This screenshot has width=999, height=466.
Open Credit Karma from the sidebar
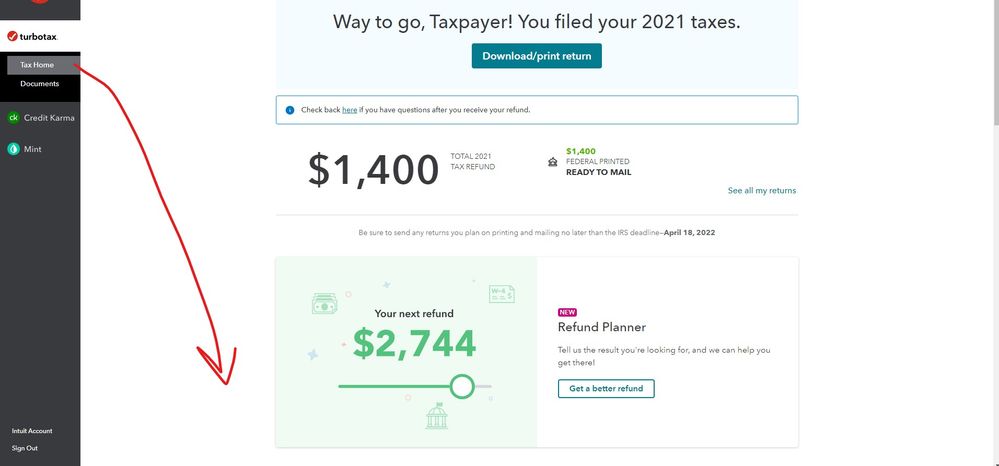(x=41, y=117)
